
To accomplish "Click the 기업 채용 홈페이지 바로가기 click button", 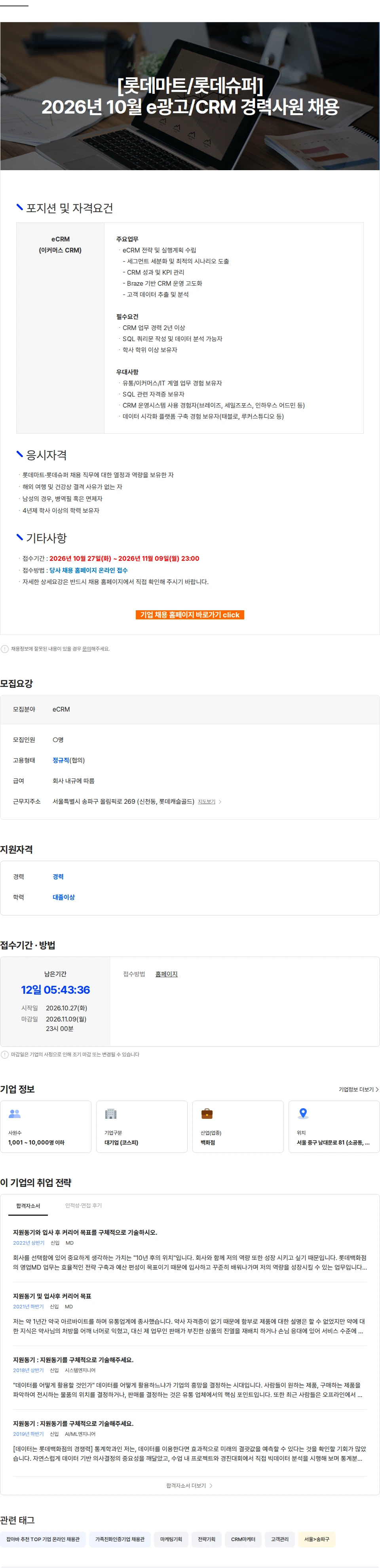I will point(189,615).
